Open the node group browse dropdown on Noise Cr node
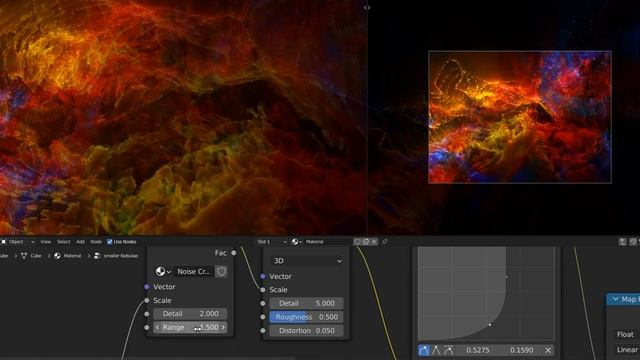Viewport: 640px width, 360px height. coord(163,271)
